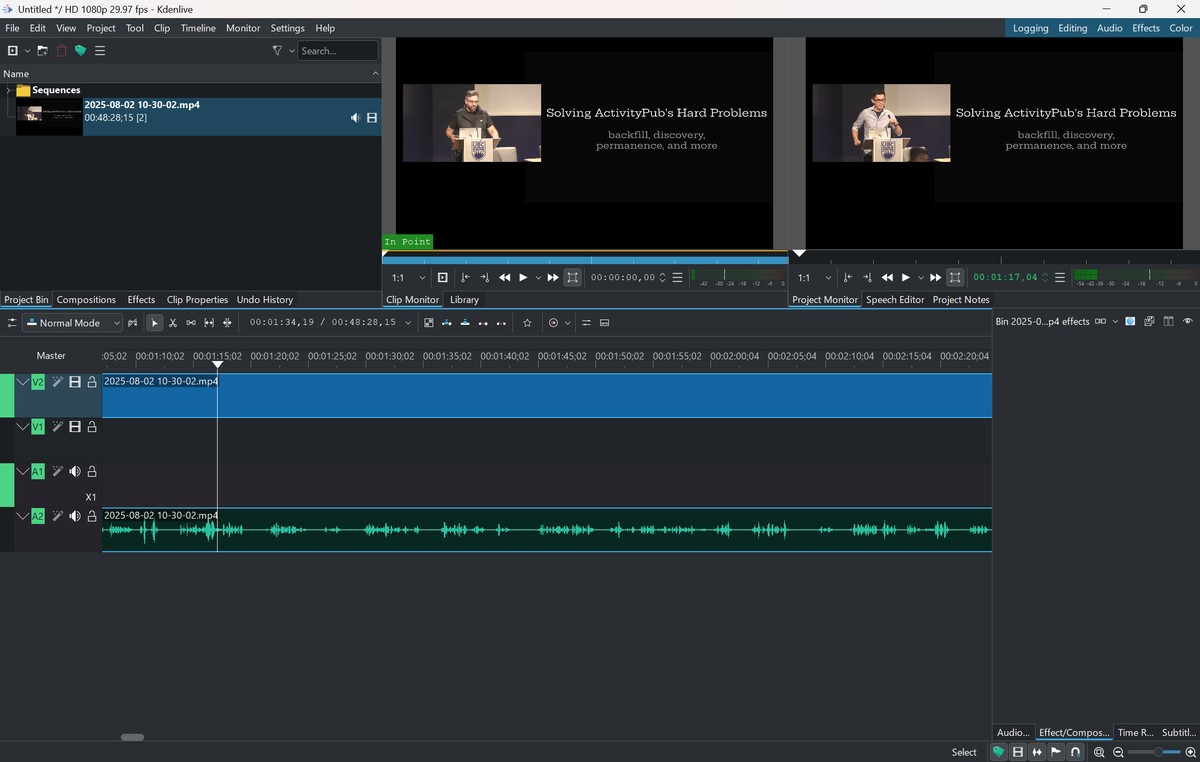Switch to the Color workspace layout

[x=1180, y=28]
